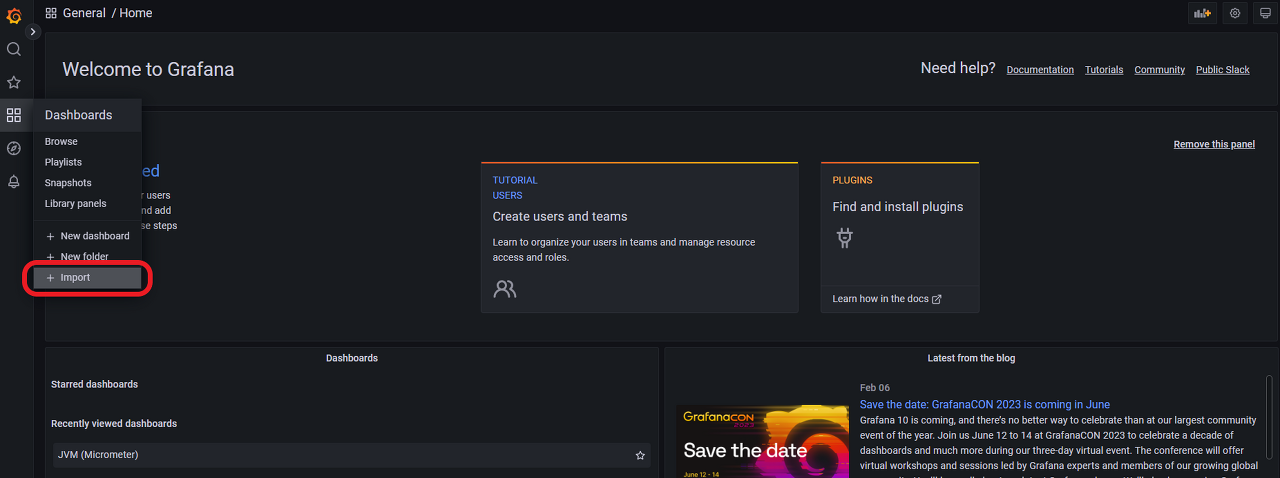Click the plug icon in the Plugins card
The image size is (1280, 478).
(844, 238)
